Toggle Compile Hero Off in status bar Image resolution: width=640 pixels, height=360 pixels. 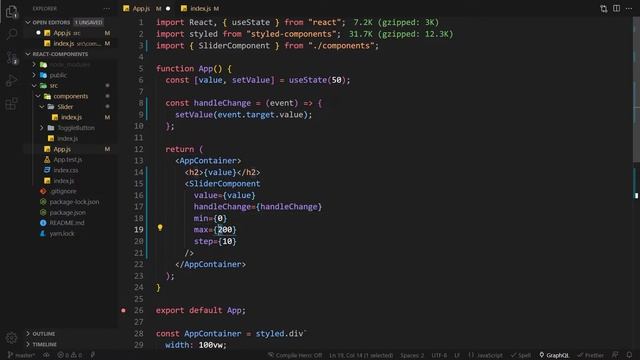pos(295,355)
